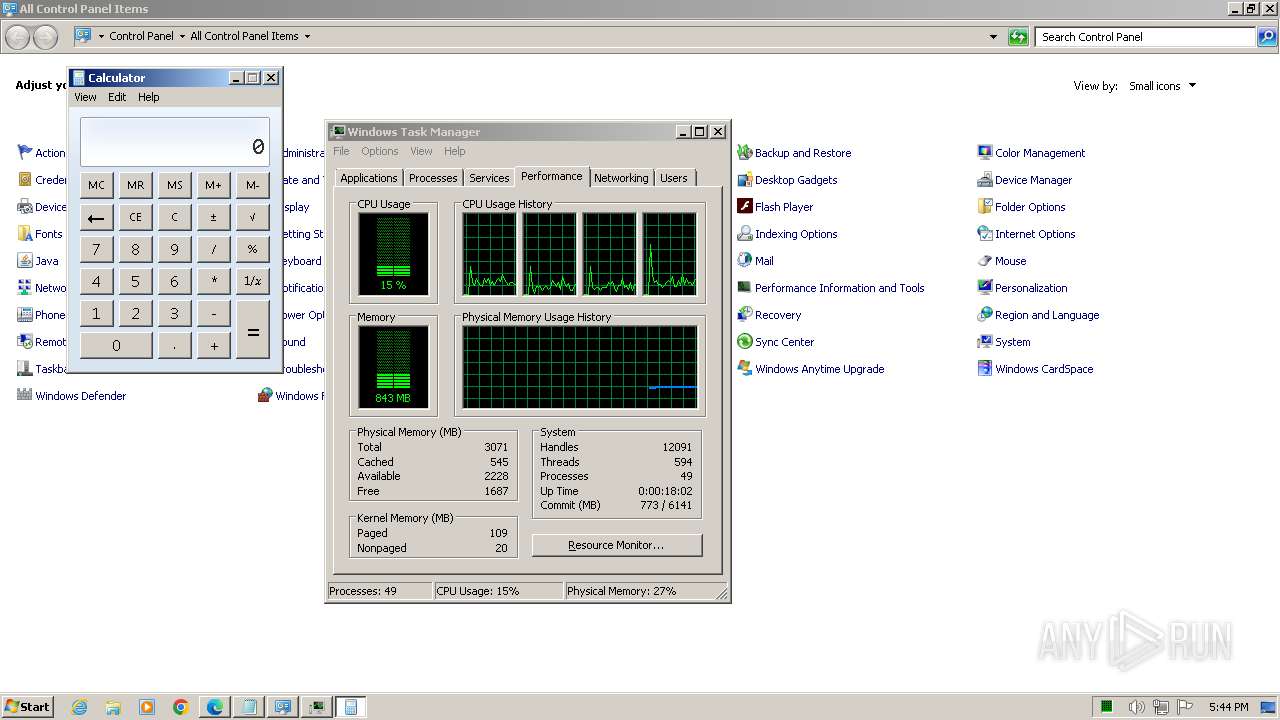
Task: Open Windows Media Player taskbar icon
Action: tap(147, 707)
